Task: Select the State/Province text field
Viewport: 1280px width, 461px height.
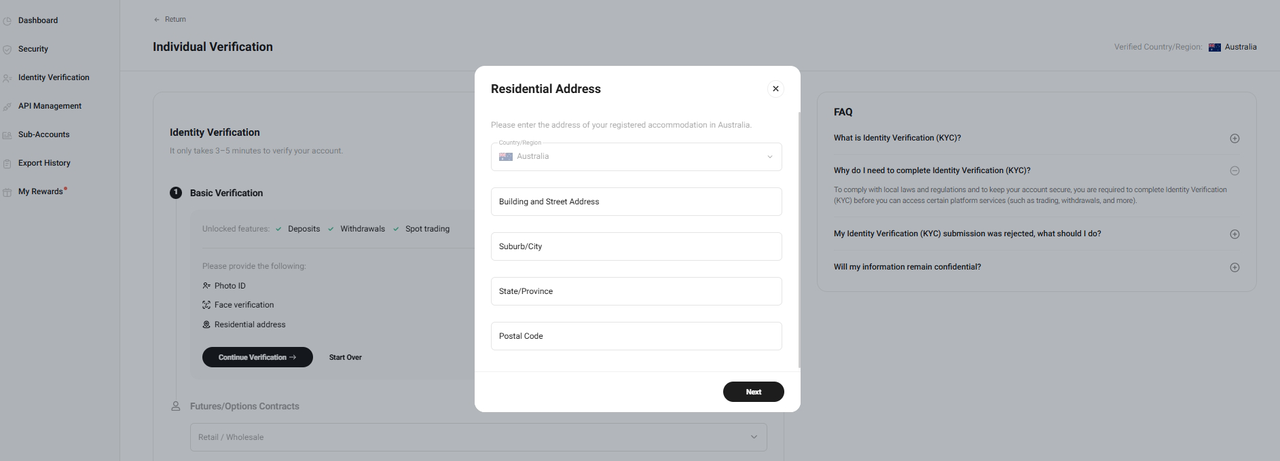Action: click(x=636, y=291)
